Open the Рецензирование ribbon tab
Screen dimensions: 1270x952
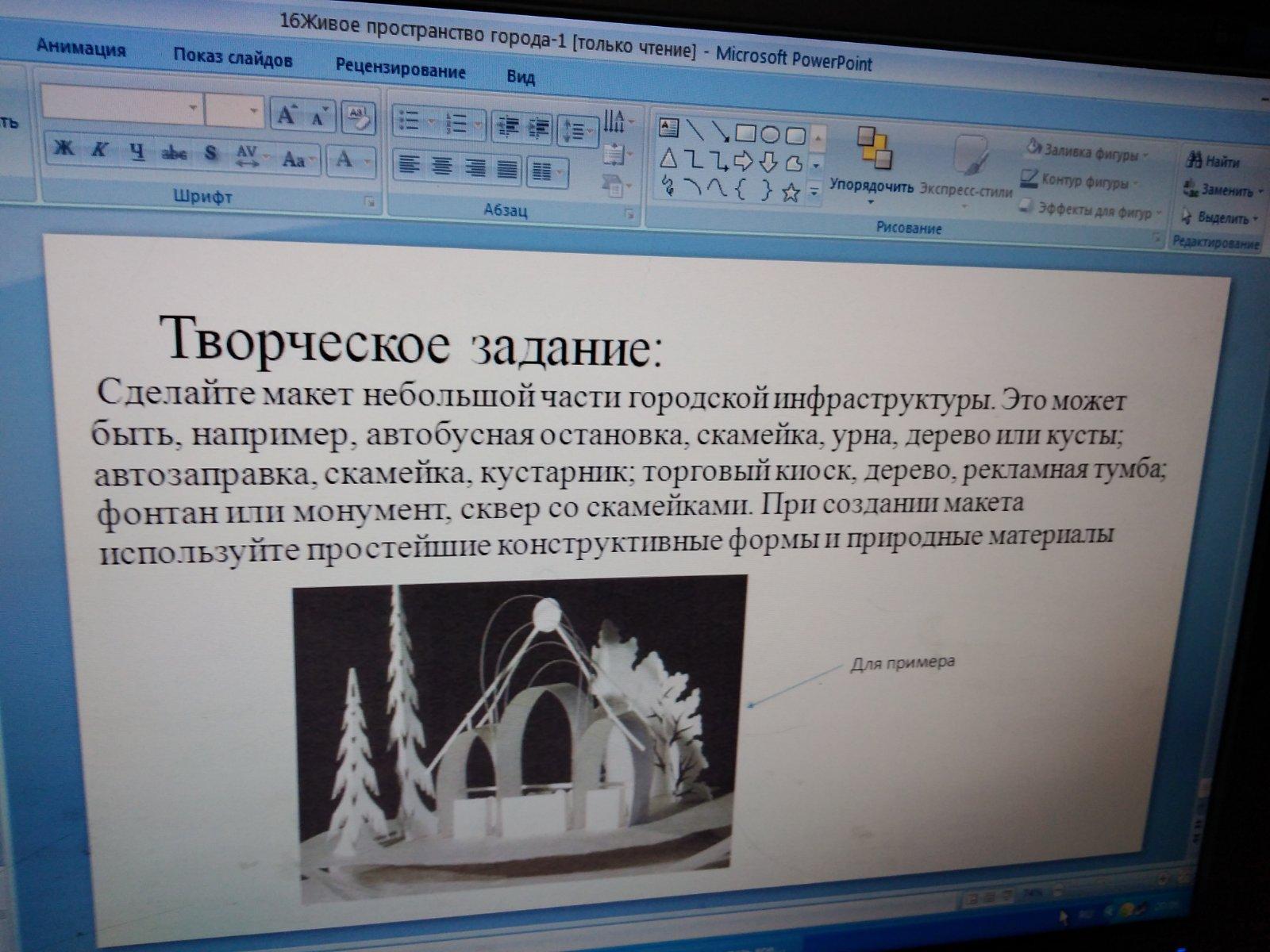click(x=400, y=68)
